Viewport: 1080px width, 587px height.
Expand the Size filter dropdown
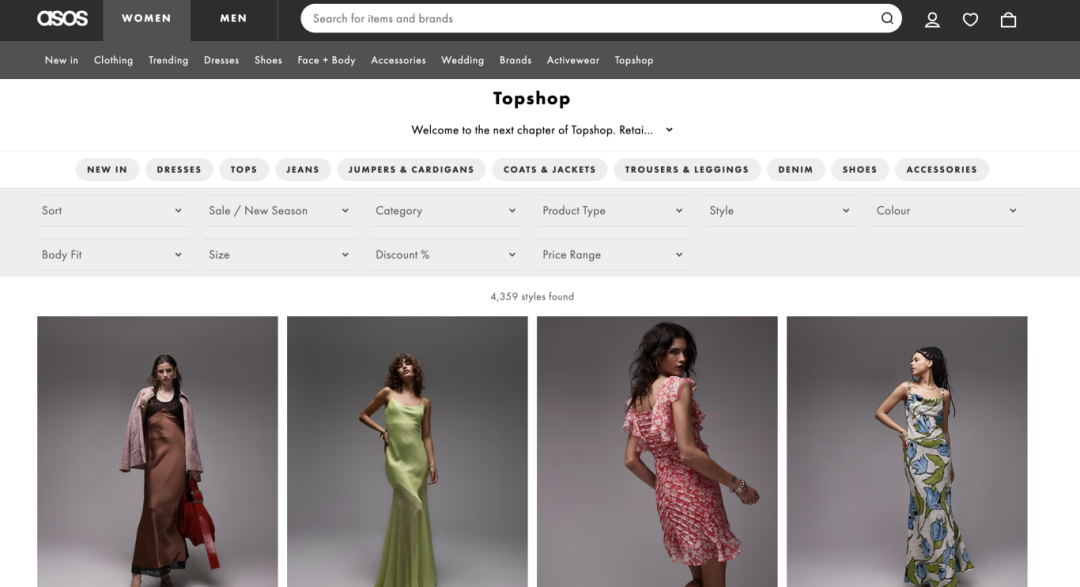(x=278, y=255)
